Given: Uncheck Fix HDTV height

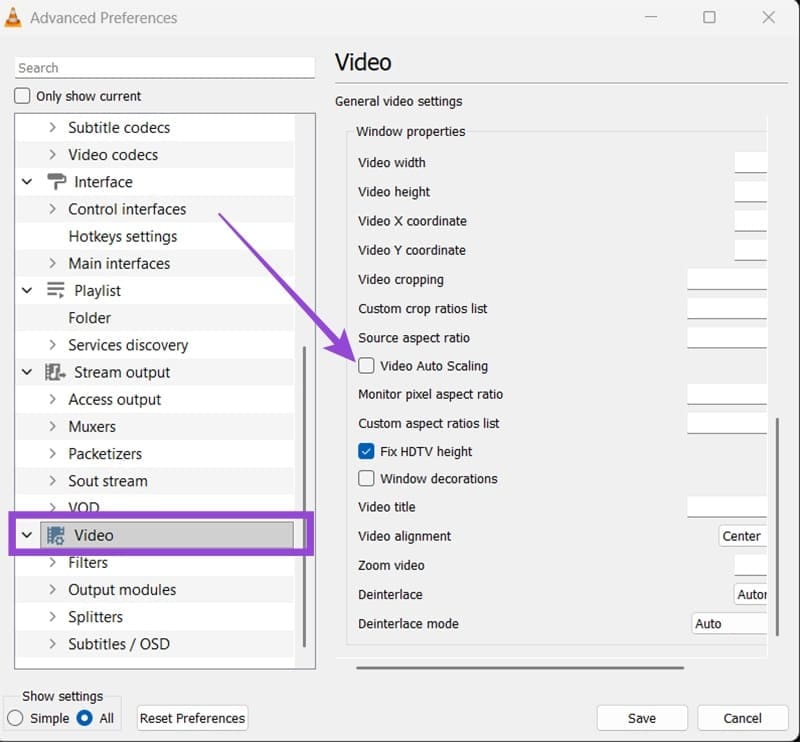Looking at the screenshot, I should tap(366, 451).
